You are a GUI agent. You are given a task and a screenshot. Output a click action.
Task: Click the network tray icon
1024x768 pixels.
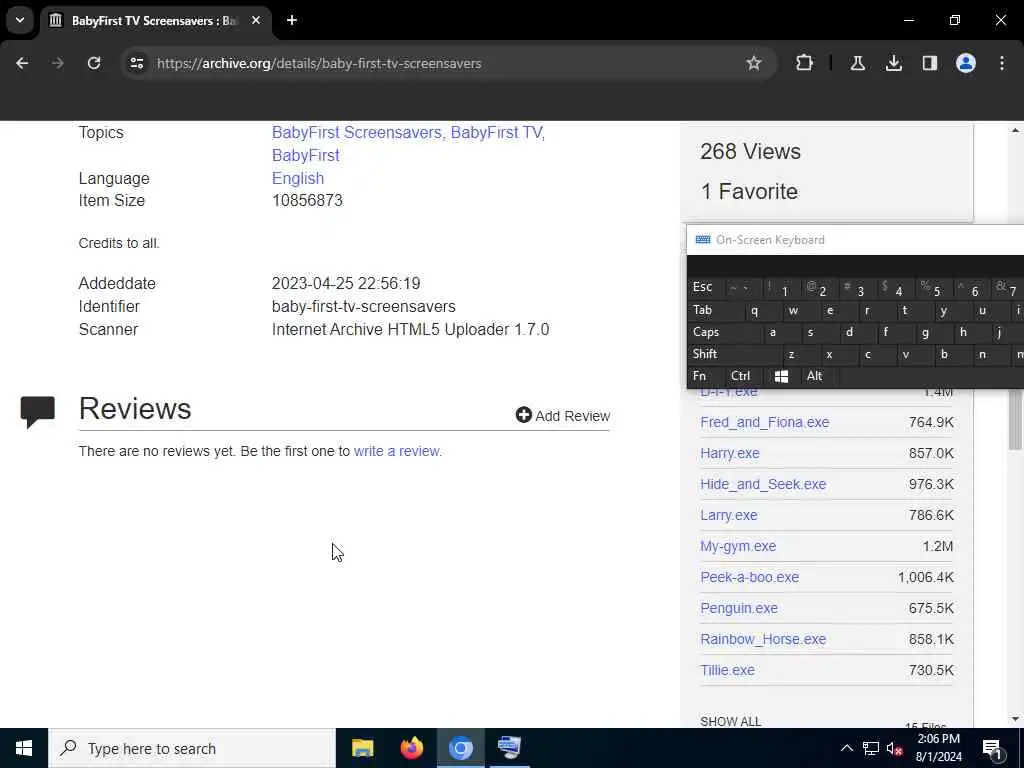[x=871, y=749]
